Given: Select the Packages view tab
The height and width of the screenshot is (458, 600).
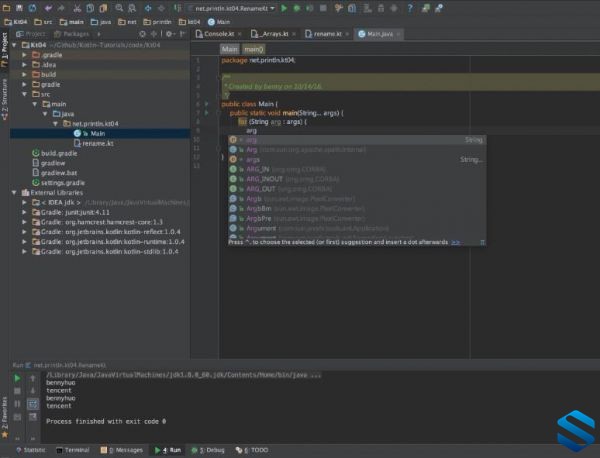Looking at the screenshot, I should click(x=72, y=34).
